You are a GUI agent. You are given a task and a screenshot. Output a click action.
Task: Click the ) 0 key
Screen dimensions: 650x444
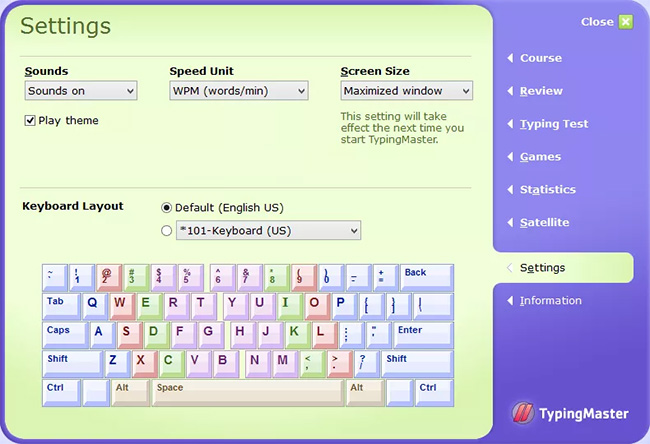click(x=331, y=277)
